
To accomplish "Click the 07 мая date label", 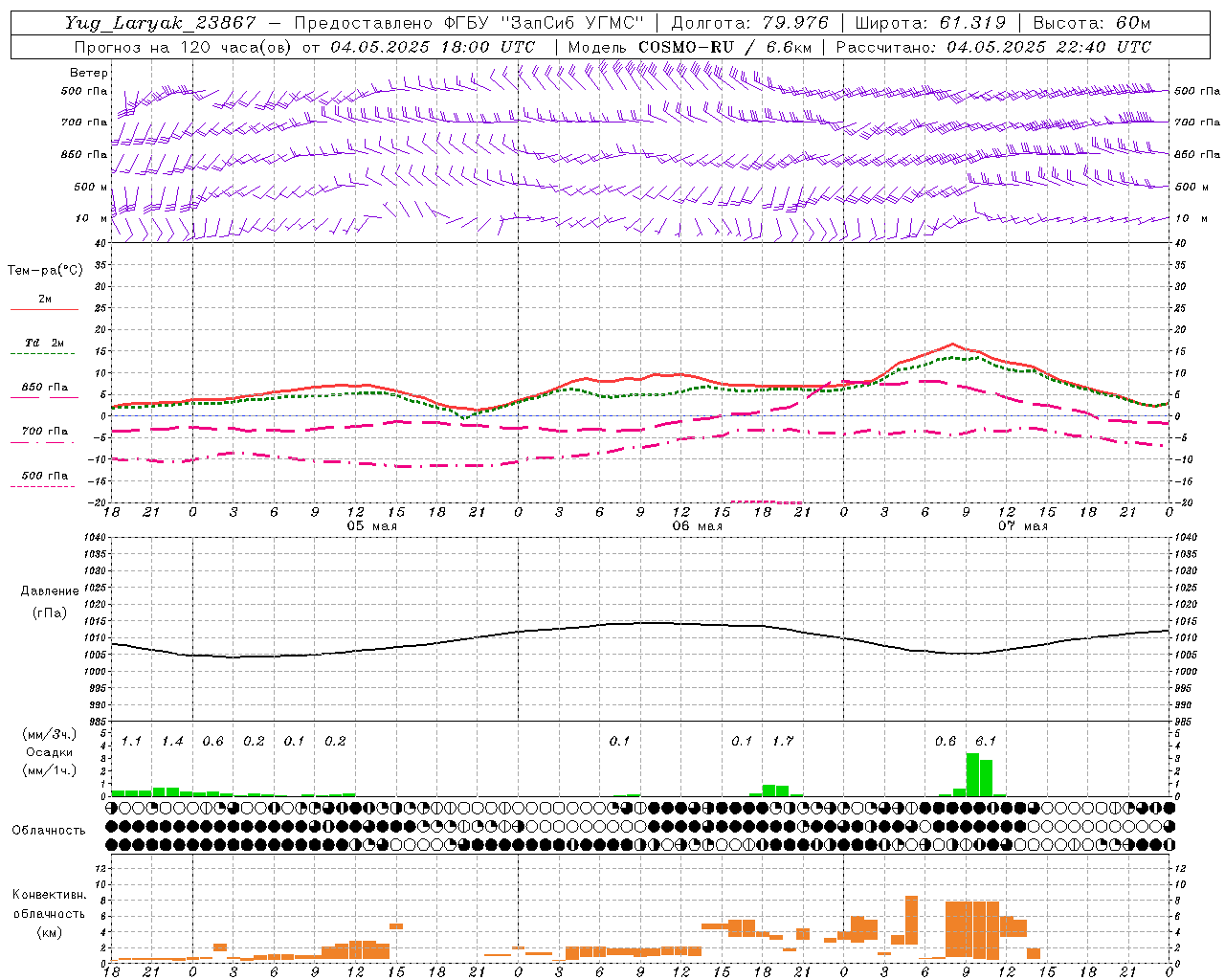I will 1022,526.
